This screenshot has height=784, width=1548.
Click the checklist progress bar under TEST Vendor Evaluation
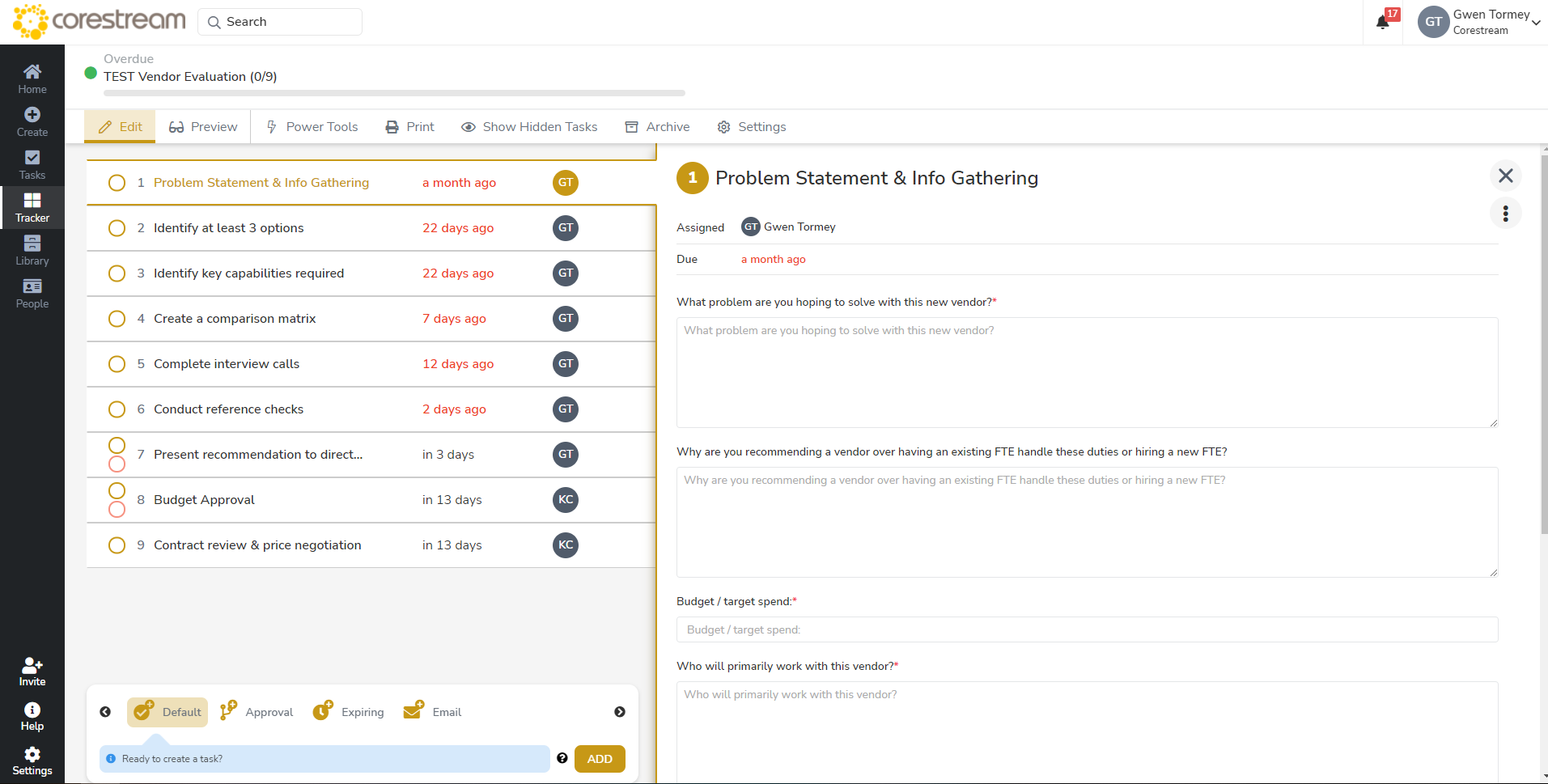point(393,92)
